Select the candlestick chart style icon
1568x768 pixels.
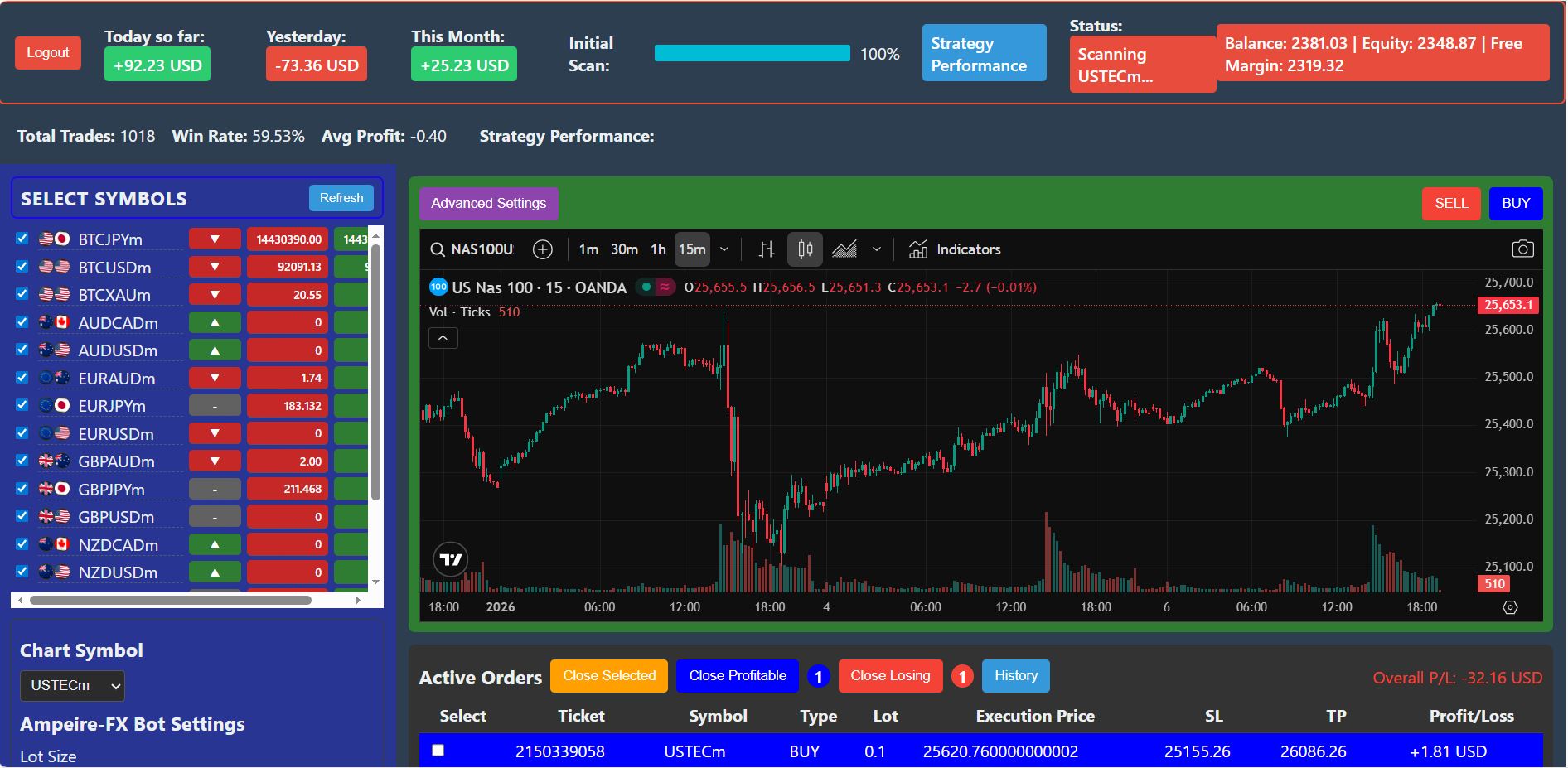click(805, 249)
